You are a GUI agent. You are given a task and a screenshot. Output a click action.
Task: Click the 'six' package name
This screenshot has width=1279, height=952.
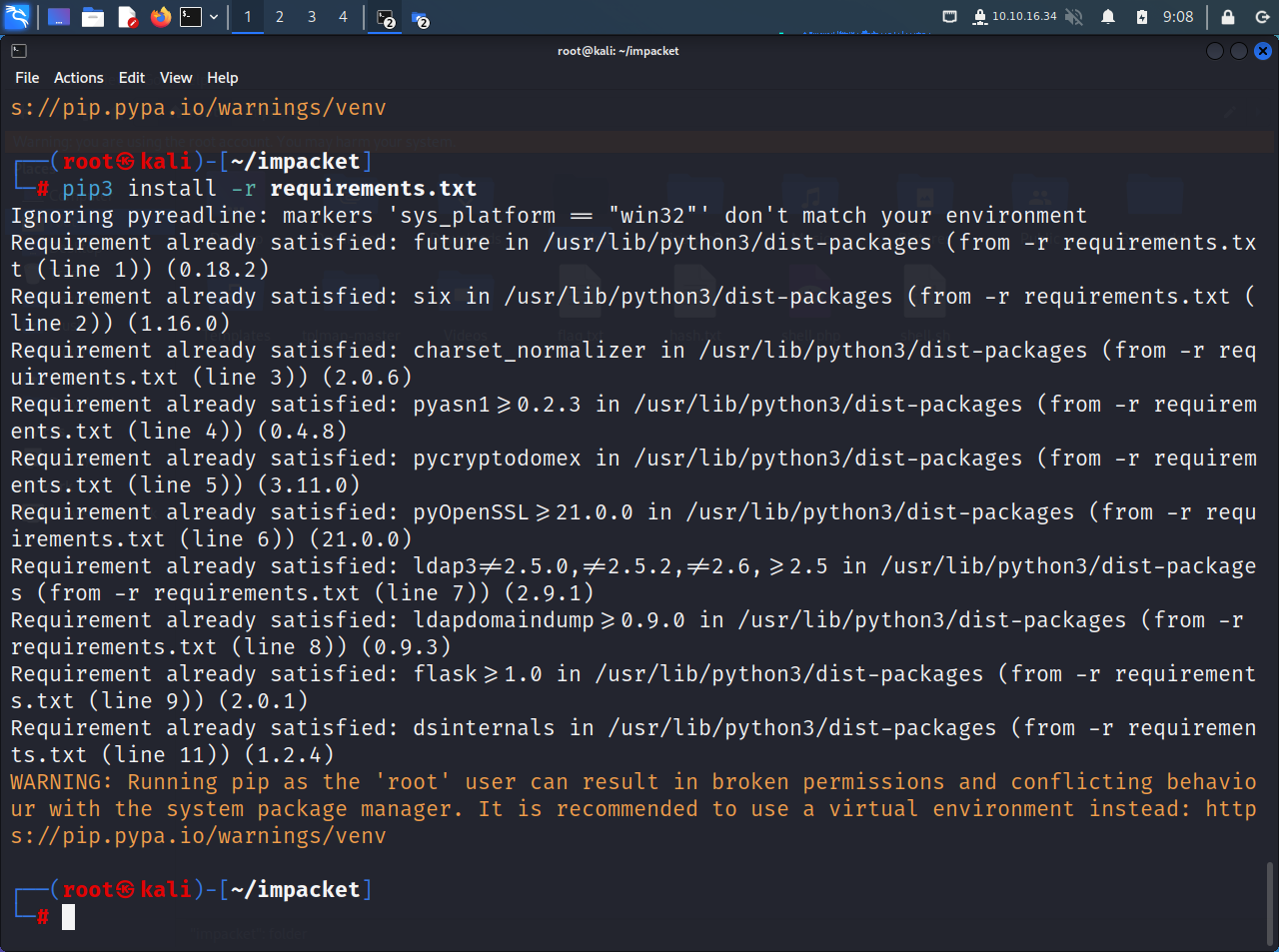pyautogui.click(x=433, y=297)
